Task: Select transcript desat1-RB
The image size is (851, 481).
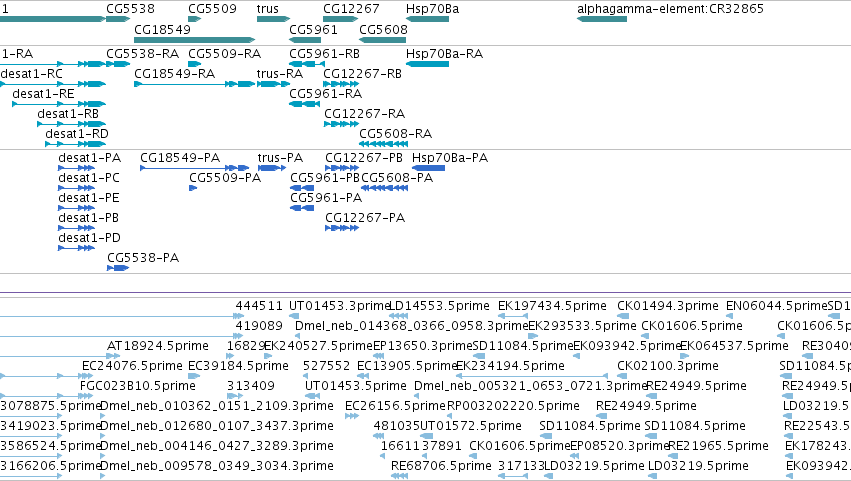Action: pos(68,114)
